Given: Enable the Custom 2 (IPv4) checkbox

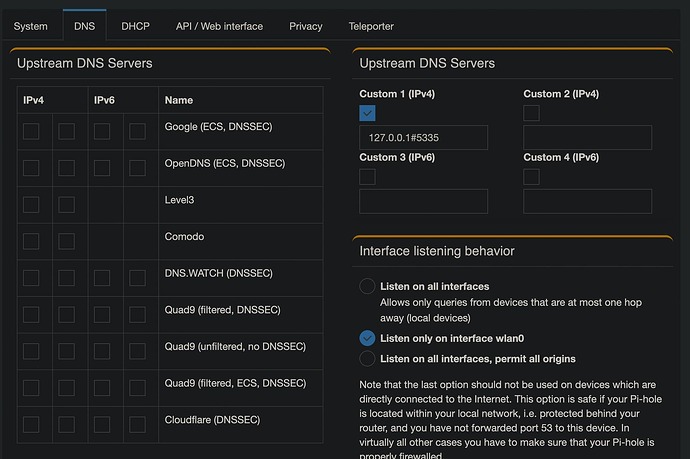Looking at the screenshot, I should [x=532, y=113].
